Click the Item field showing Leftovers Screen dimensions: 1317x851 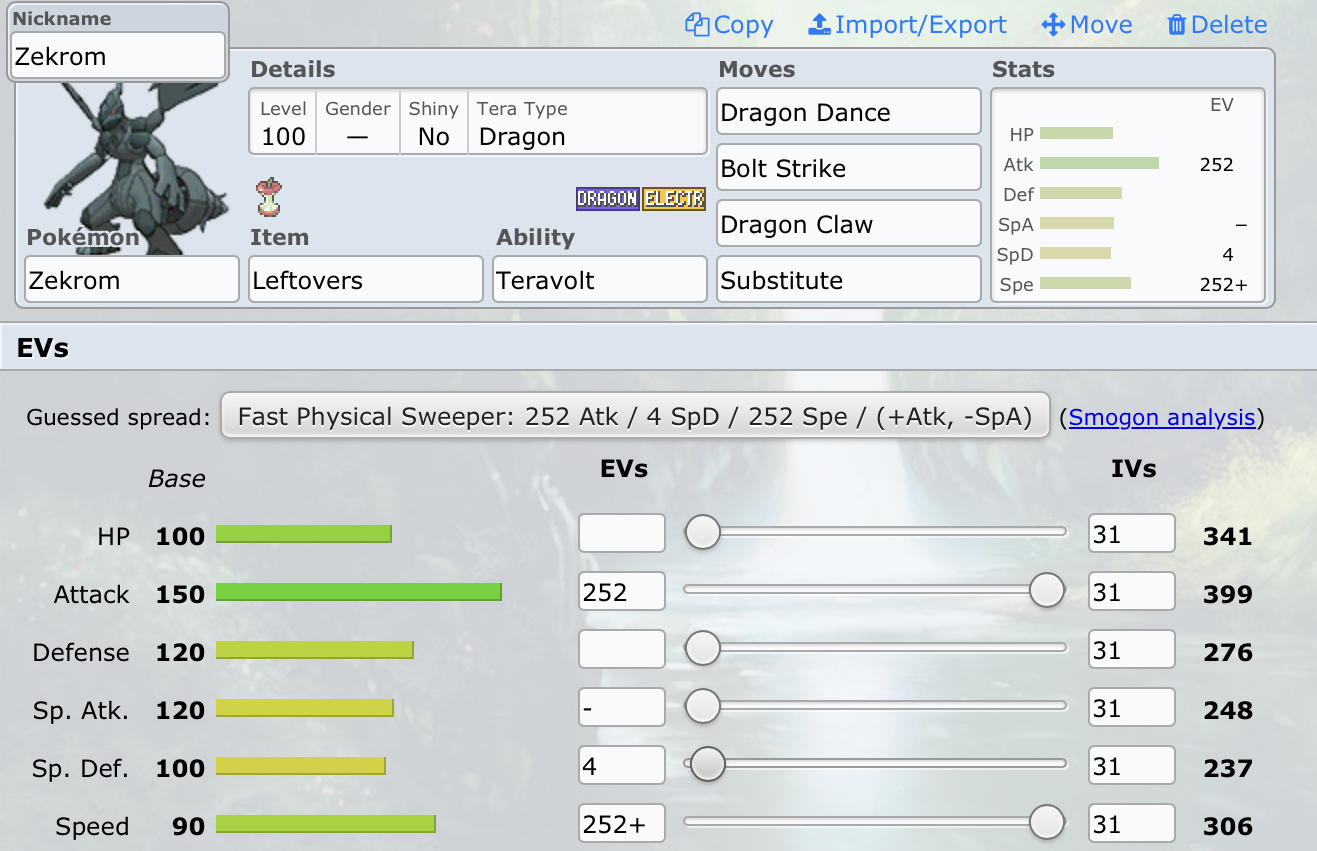pos(366,279)
